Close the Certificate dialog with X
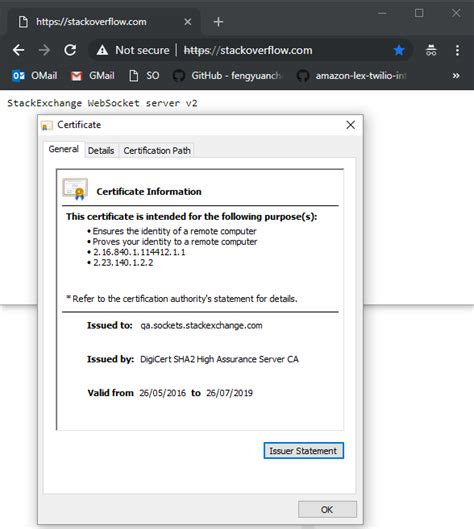 coord(351,125)
